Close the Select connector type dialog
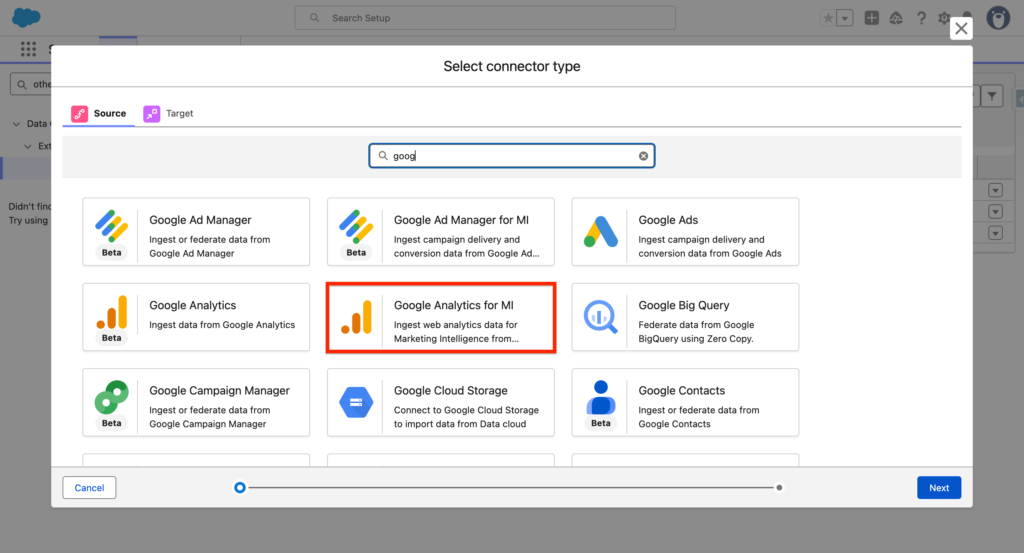Screen dimensions: 1024x553 point(961,29)
